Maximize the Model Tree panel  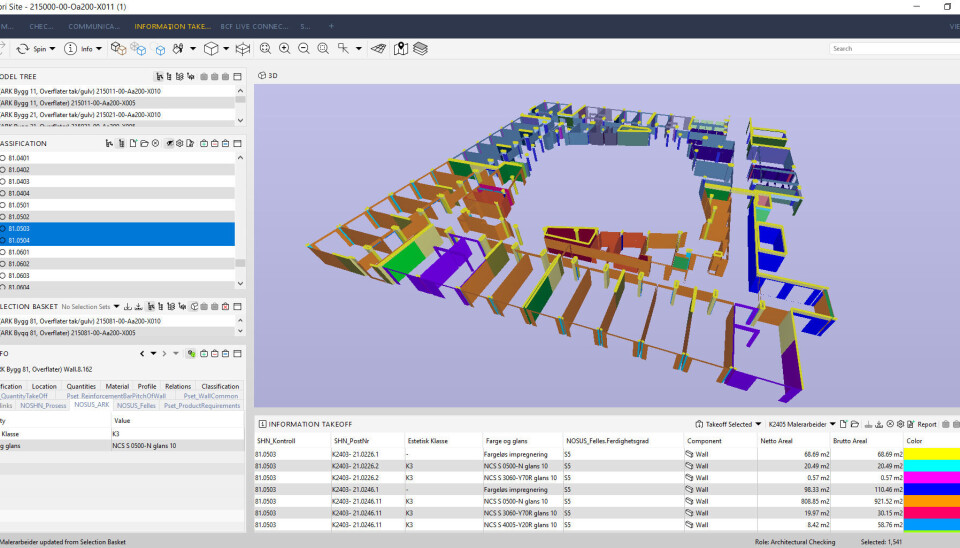pos(238,77)
